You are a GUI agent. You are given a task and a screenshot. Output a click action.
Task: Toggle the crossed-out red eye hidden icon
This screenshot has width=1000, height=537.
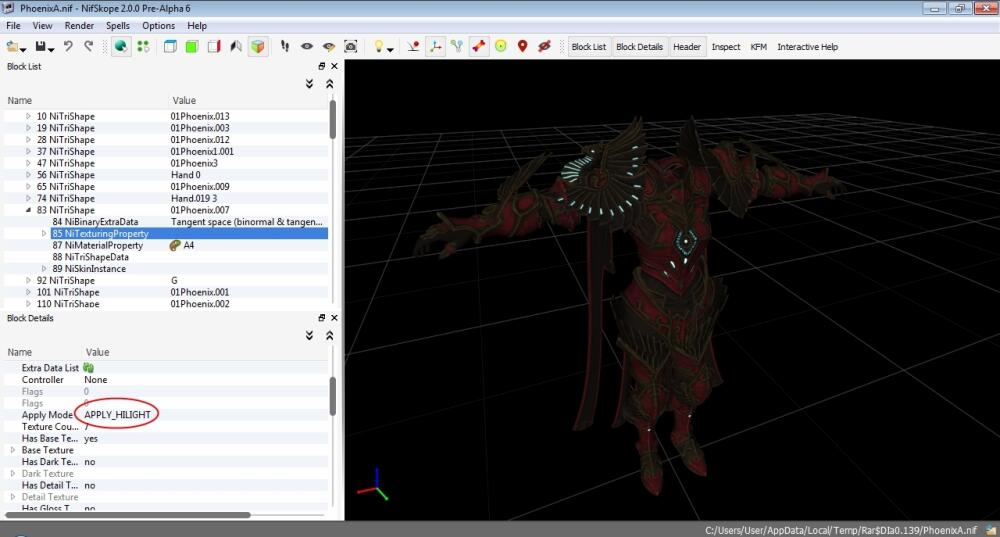pos(544,46)
